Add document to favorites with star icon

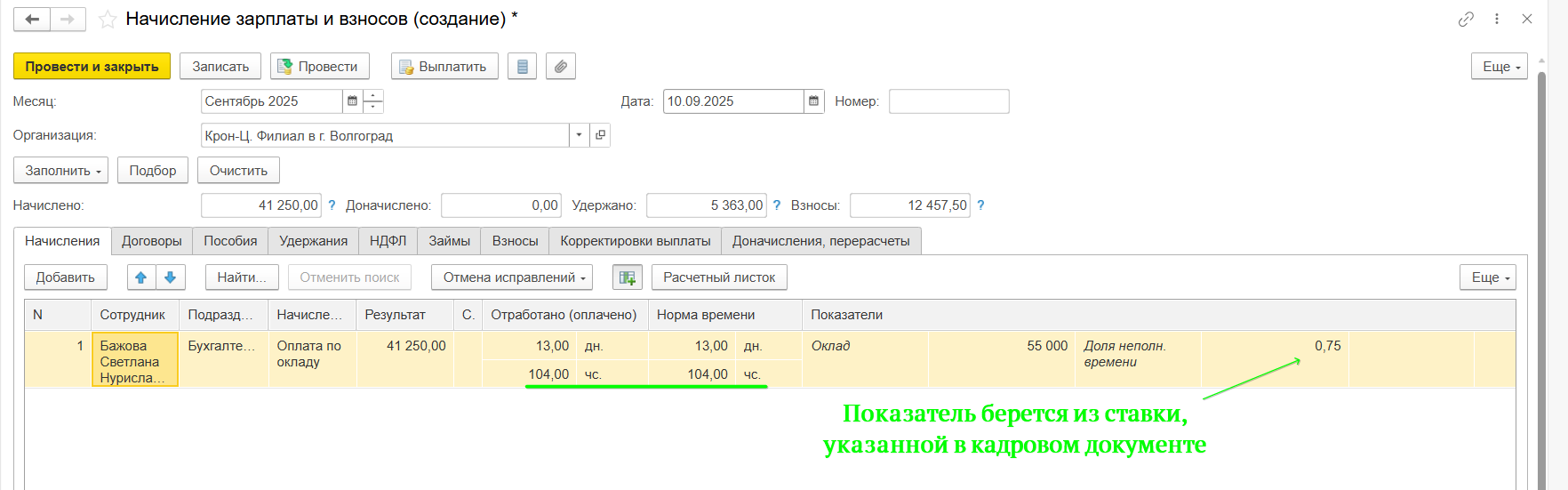pyautogui.click(x=108, y=20)
